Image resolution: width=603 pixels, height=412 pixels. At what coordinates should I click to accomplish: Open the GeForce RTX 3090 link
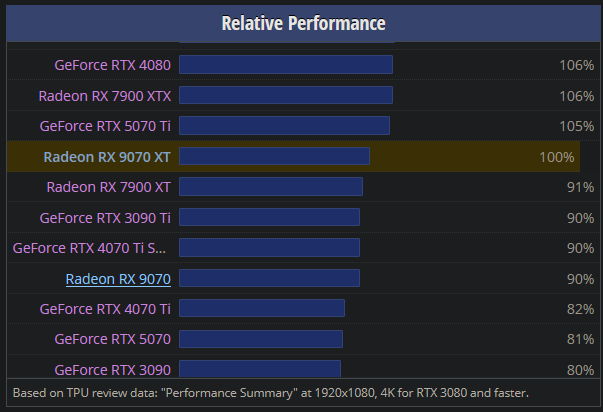click(x=113, y=370)
